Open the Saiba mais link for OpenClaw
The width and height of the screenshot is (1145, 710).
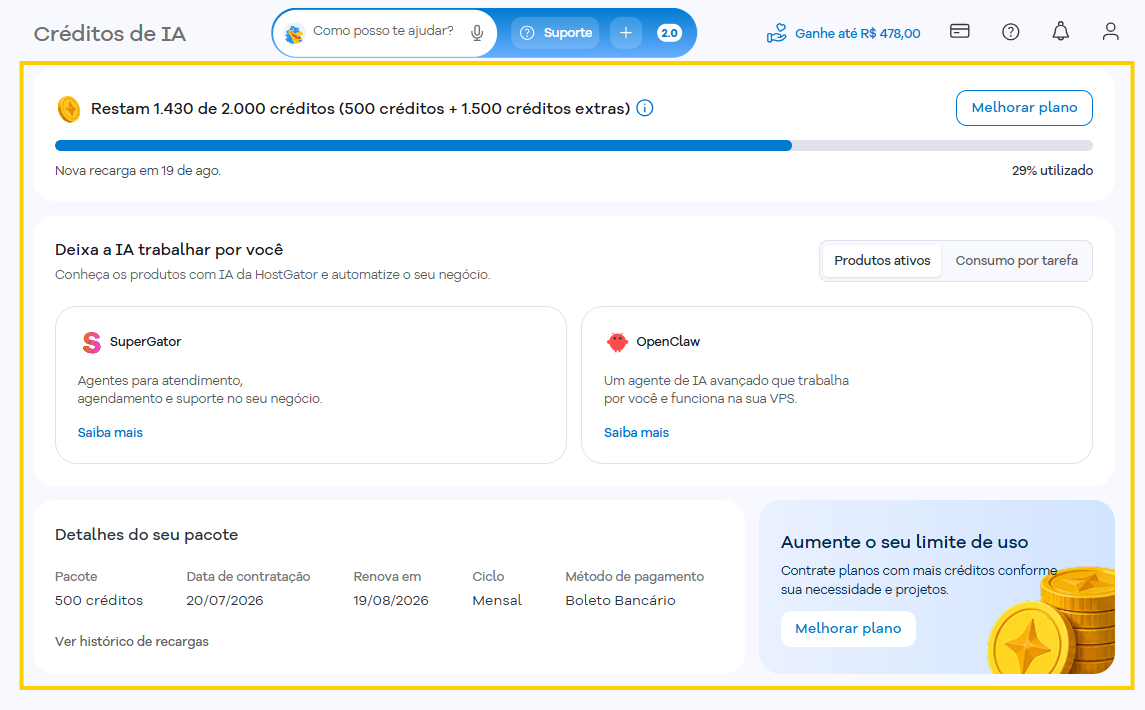636,432
